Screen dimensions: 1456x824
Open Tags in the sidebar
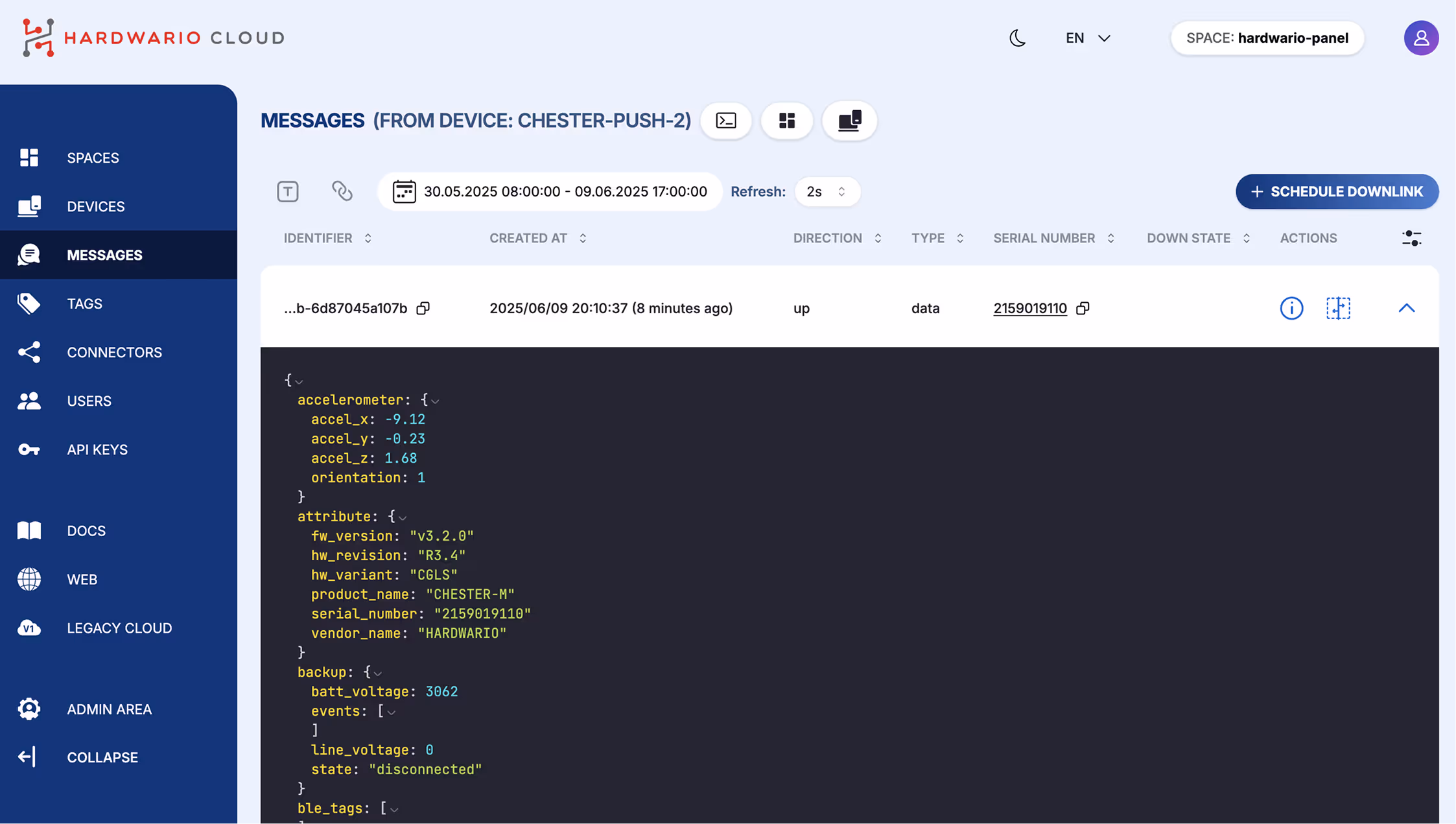click(119, 303)
